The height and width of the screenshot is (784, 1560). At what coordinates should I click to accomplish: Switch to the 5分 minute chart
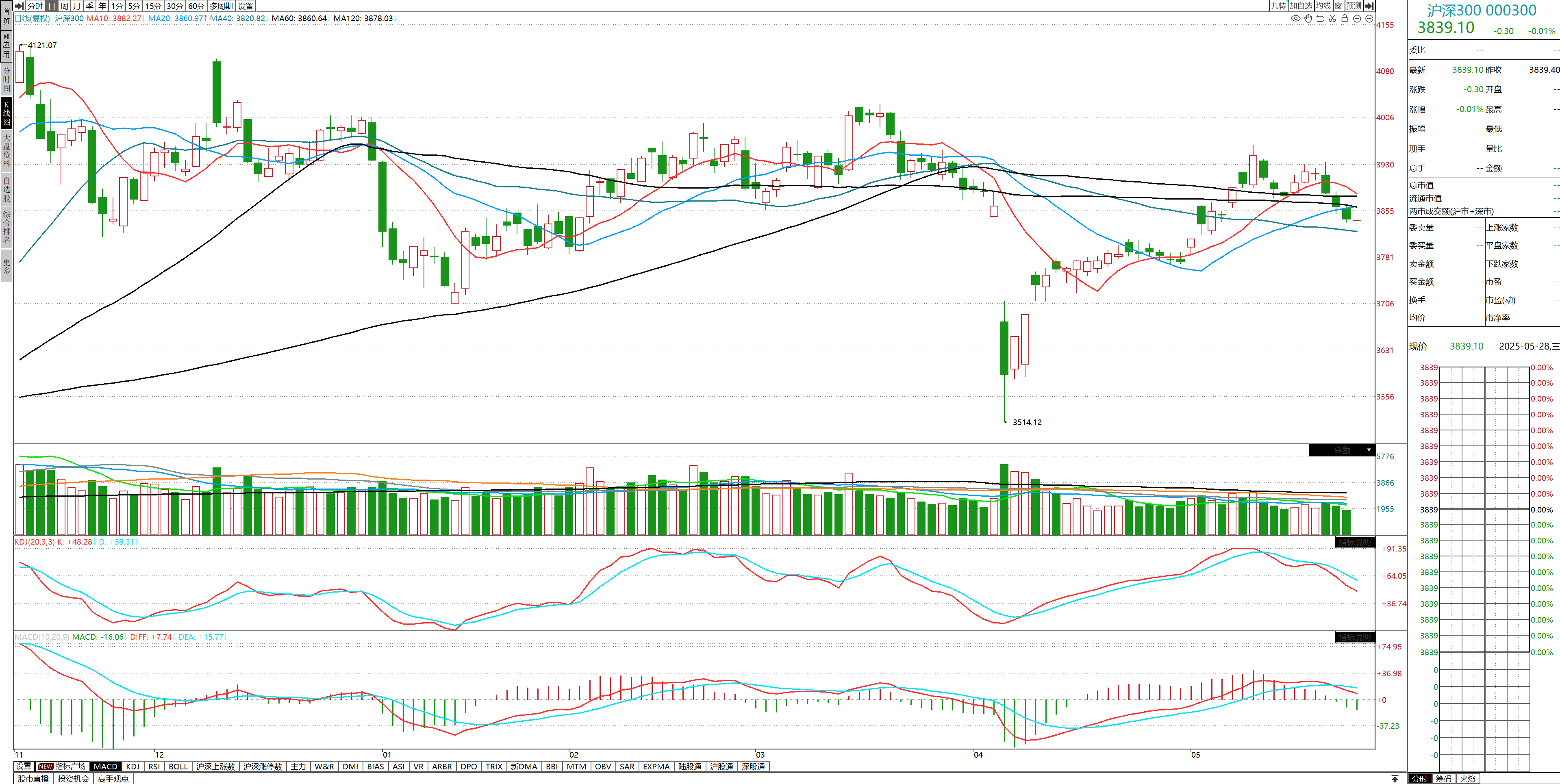(134, 5)
